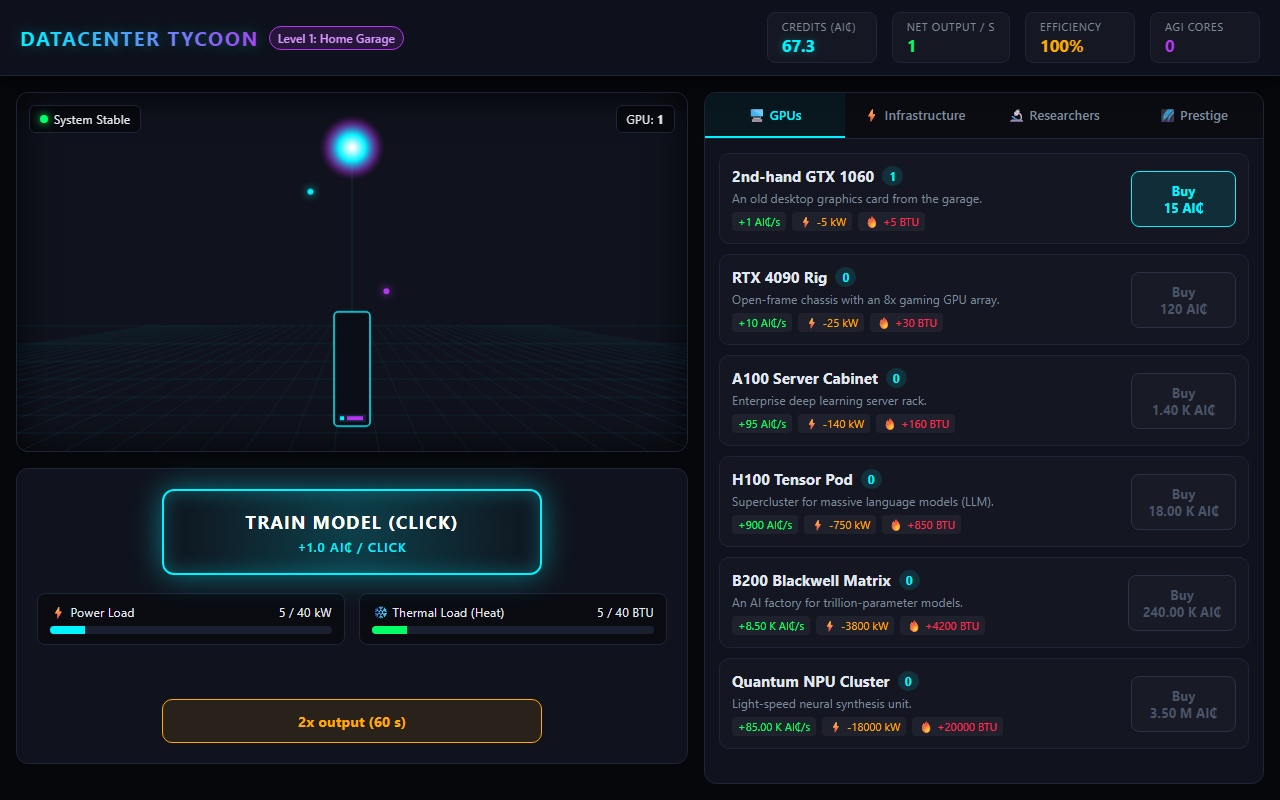
Task: Click the Net Output per second stat
Action: click(951, 38)
